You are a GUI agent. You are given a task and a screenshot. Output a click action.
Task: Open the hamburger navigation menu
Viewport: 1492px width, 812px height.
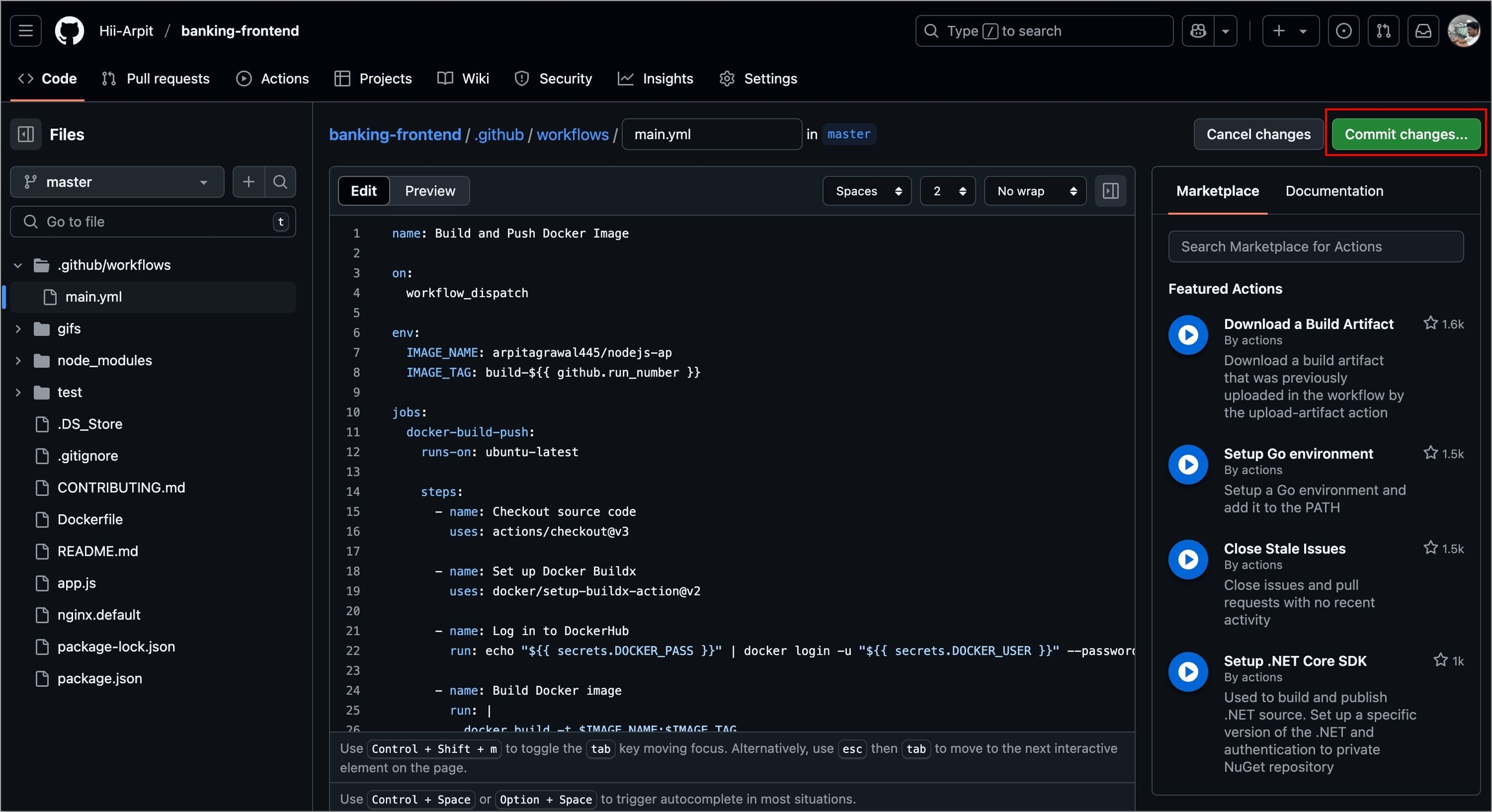26,30
